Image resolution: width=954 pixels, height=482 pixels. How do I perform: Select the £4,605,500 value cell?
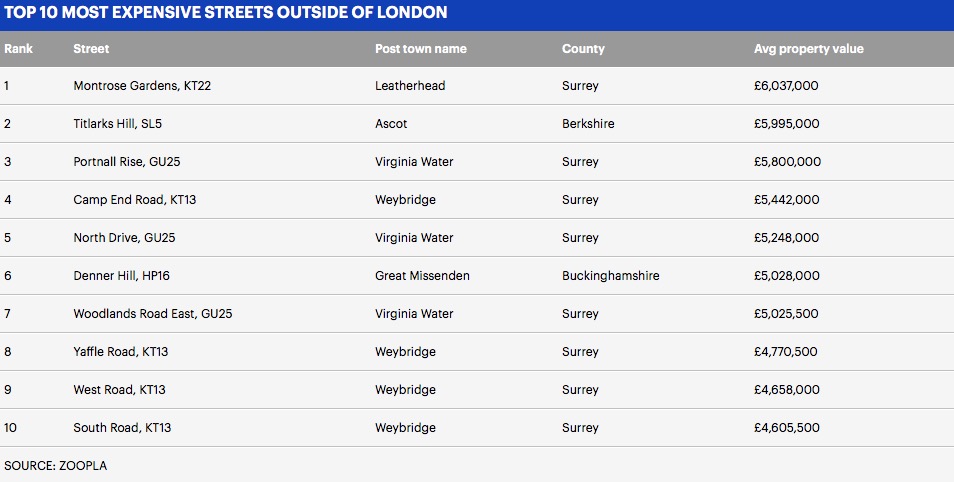(786, 428)
